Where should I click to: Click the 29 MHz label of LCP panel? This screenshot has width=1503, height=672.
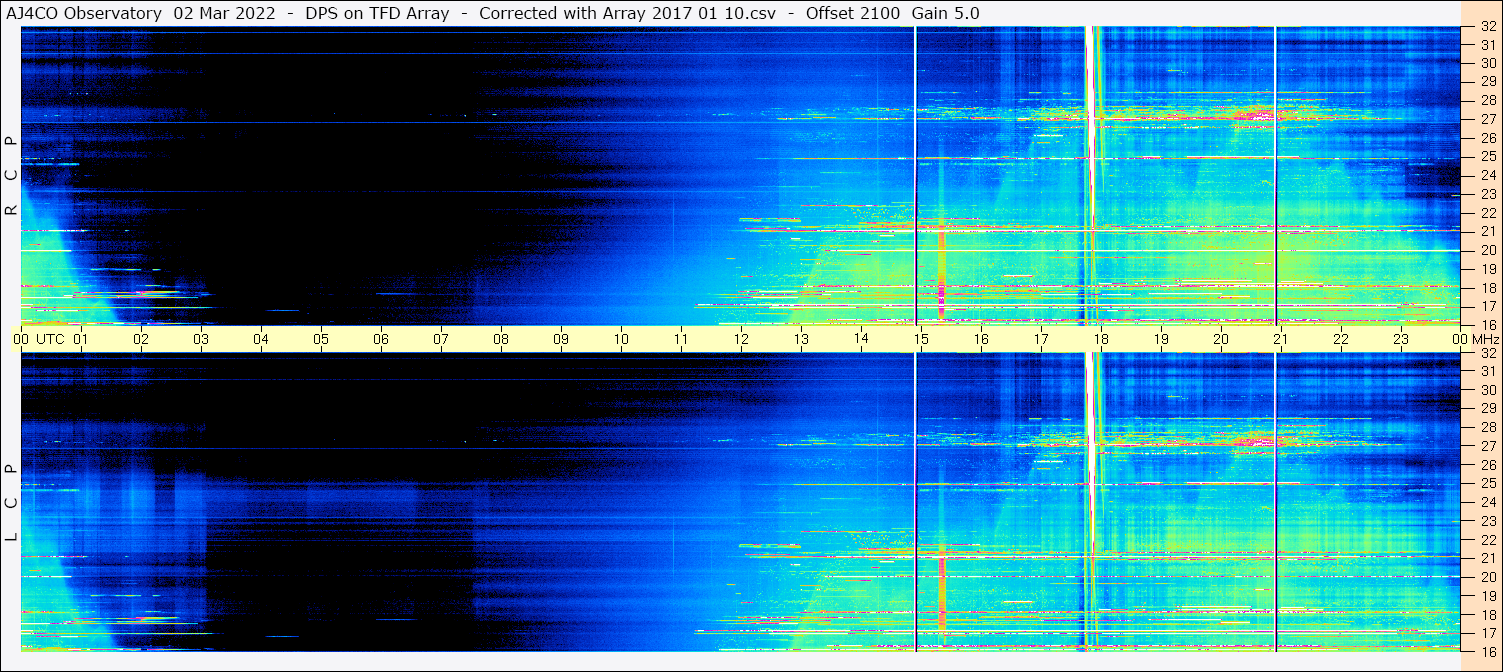point(1487,409)
